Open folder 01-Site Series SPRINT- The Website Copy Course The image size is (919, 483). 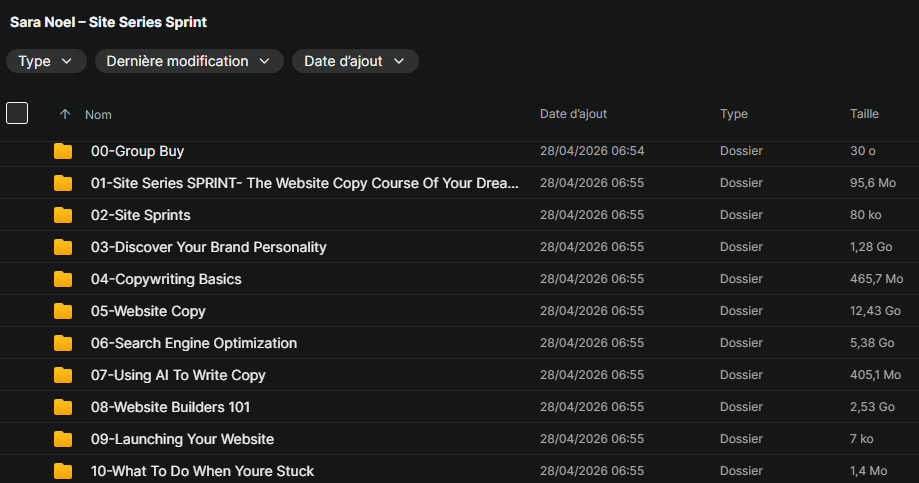tap(305, 183)
